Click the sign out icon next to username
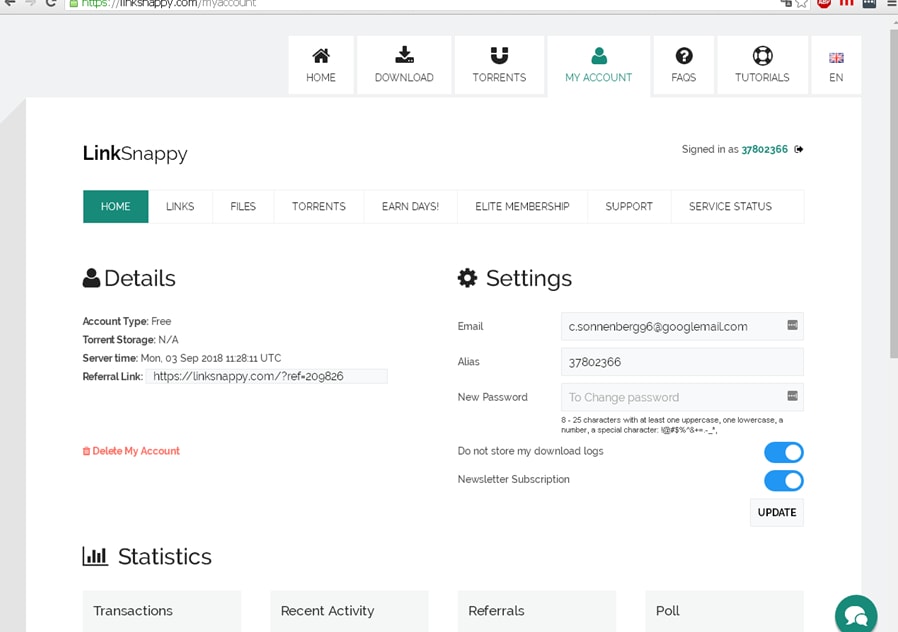The height and width of the screenshot is (632, 898). tap(799, 149)
